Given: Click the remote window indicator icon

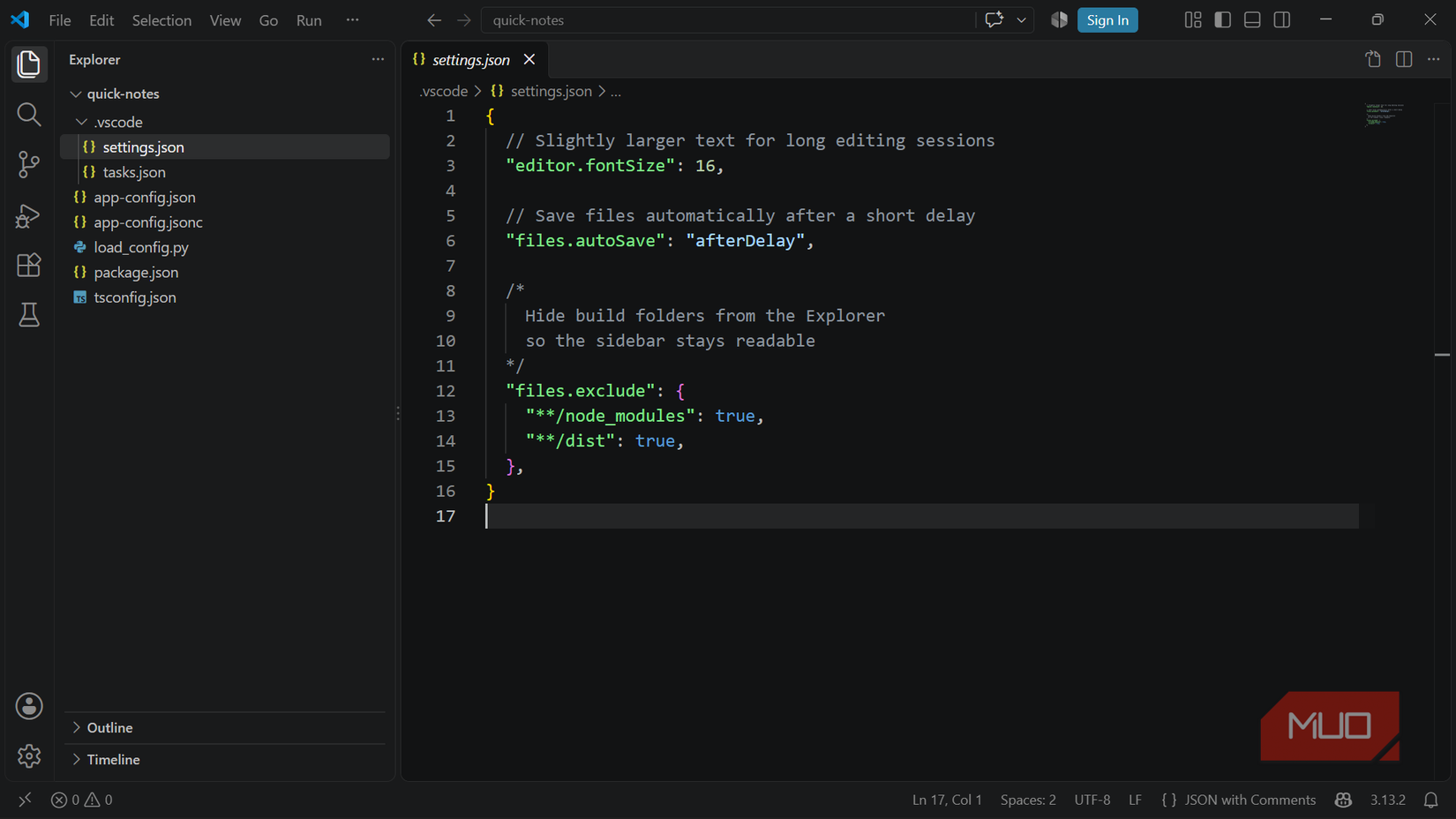Looking at the screenshot, I should [25, 800].
